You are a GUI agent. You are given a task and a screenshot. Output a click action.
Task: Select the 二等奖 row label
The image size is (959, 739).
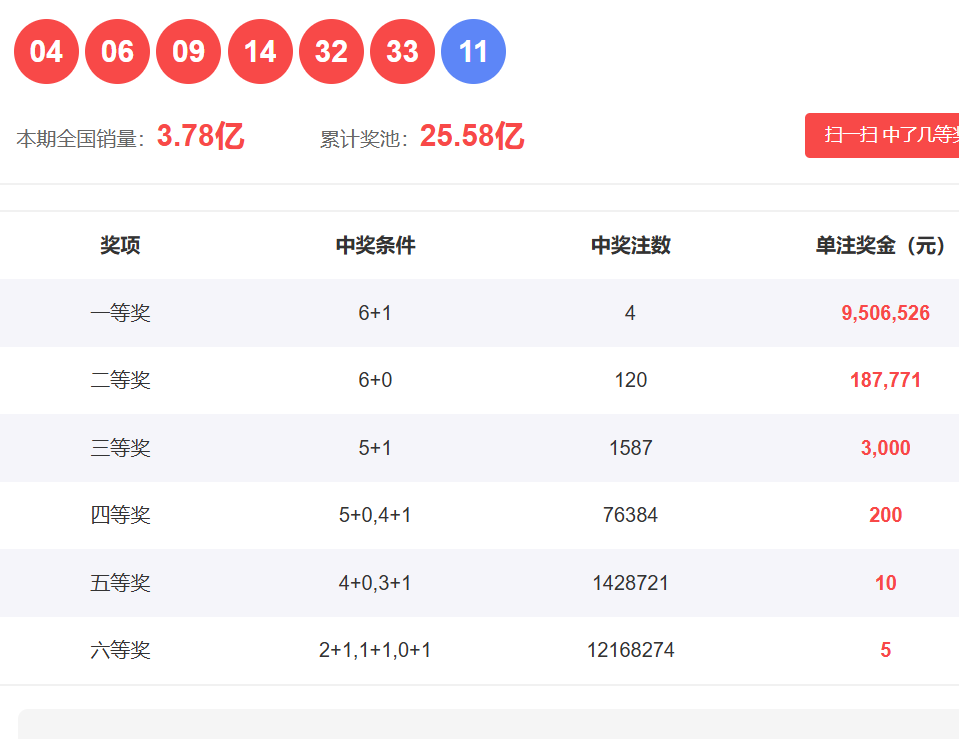click(x=120, y=380)
